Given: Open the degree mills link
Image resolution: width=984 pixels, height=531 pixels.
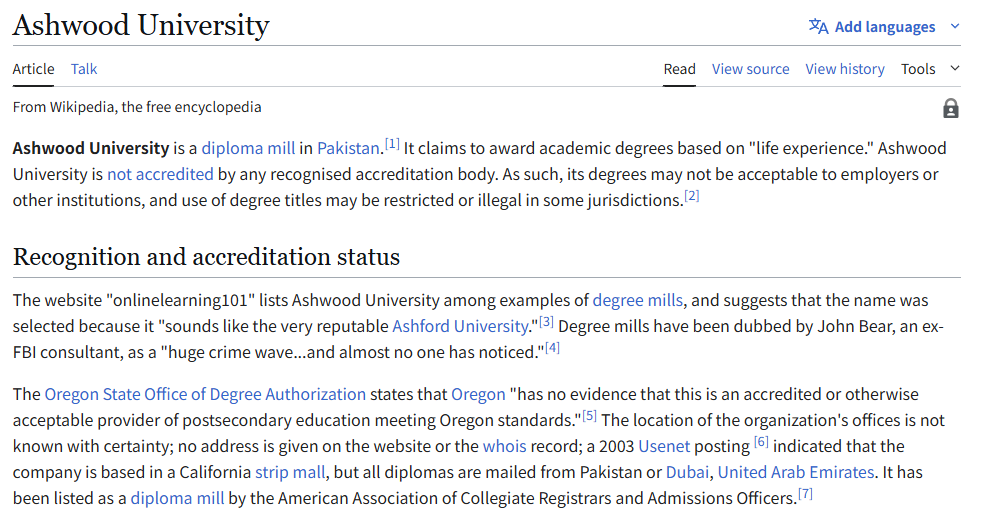Looking at the screenshot, I should click(638, 300).
